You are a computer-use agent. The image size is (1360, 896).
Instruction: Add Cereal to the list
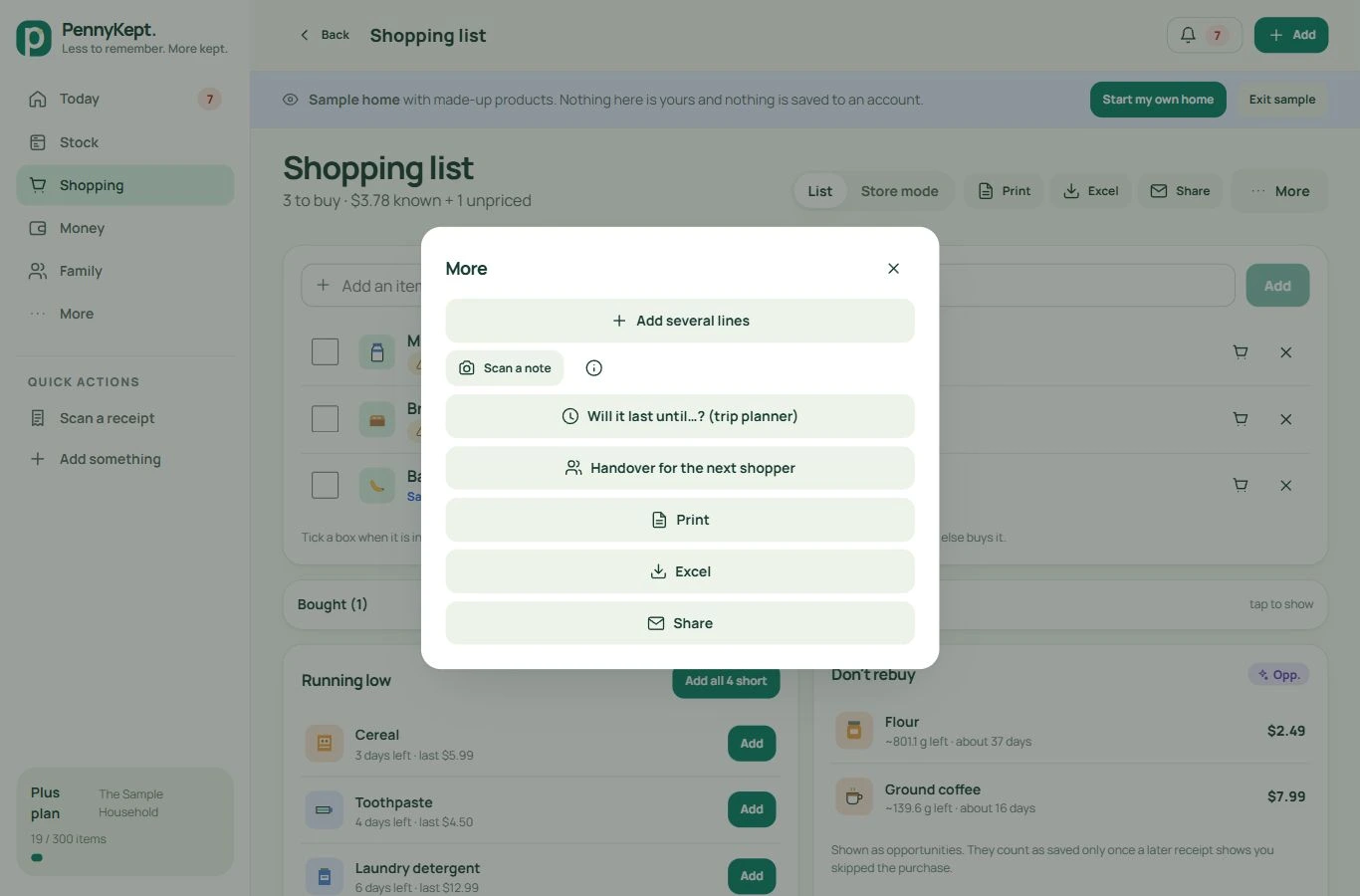click(x=752, y=744)
